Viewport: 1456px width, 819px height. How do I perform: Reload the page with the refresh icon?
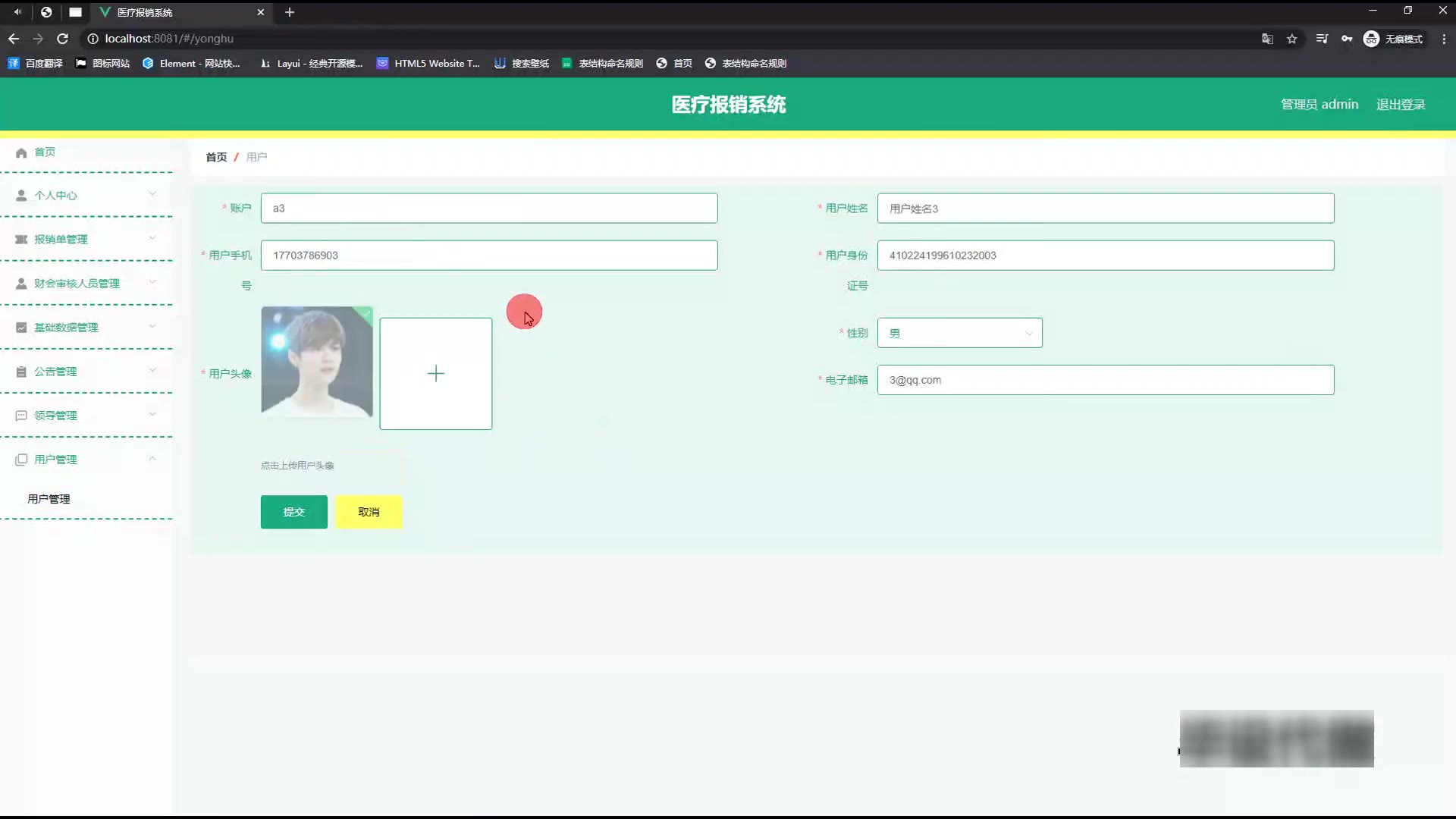point(63,39)
